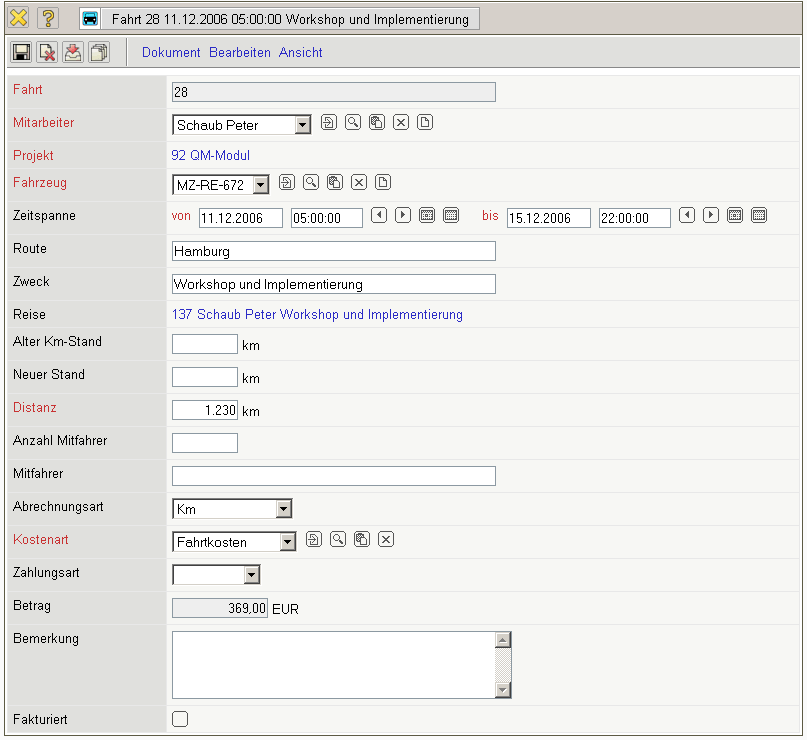Open the Dokument menu
Screen dimensions: 807x740
(171, 52)
